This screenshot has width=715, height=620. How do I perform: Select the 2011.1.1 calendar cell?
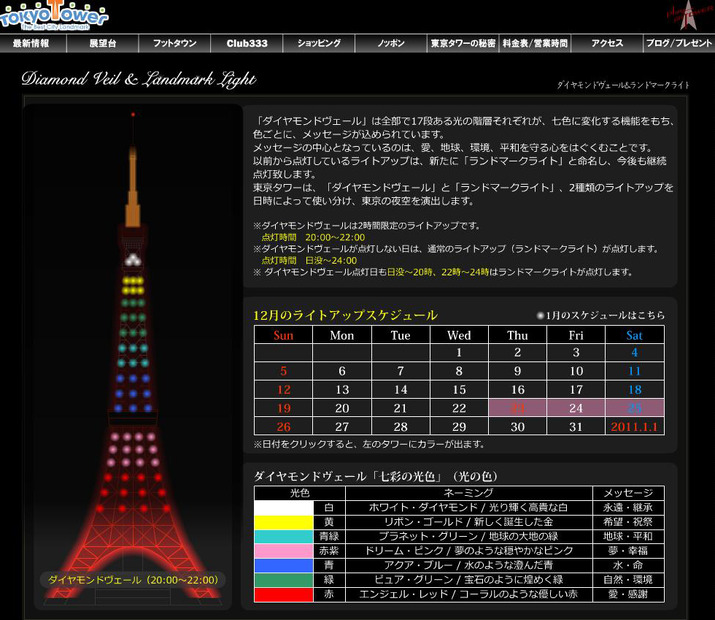pyautogui.click(x=635, y=427)
